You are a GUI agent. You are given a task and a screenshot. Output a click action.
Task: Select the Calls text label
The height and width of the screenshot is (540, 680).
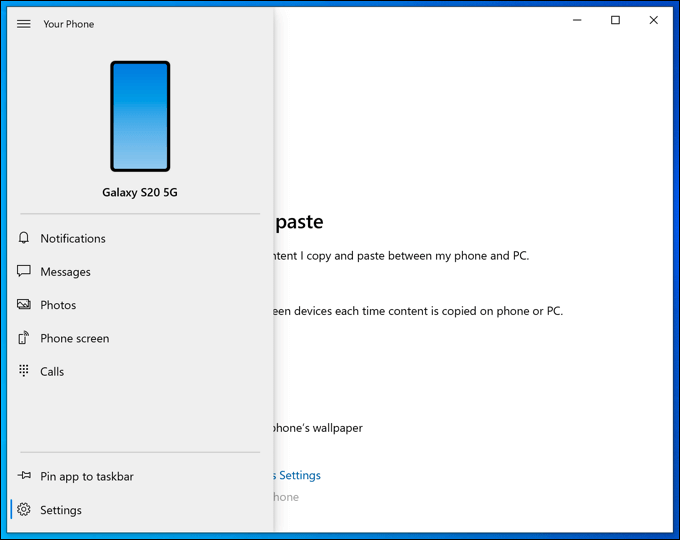52,371
